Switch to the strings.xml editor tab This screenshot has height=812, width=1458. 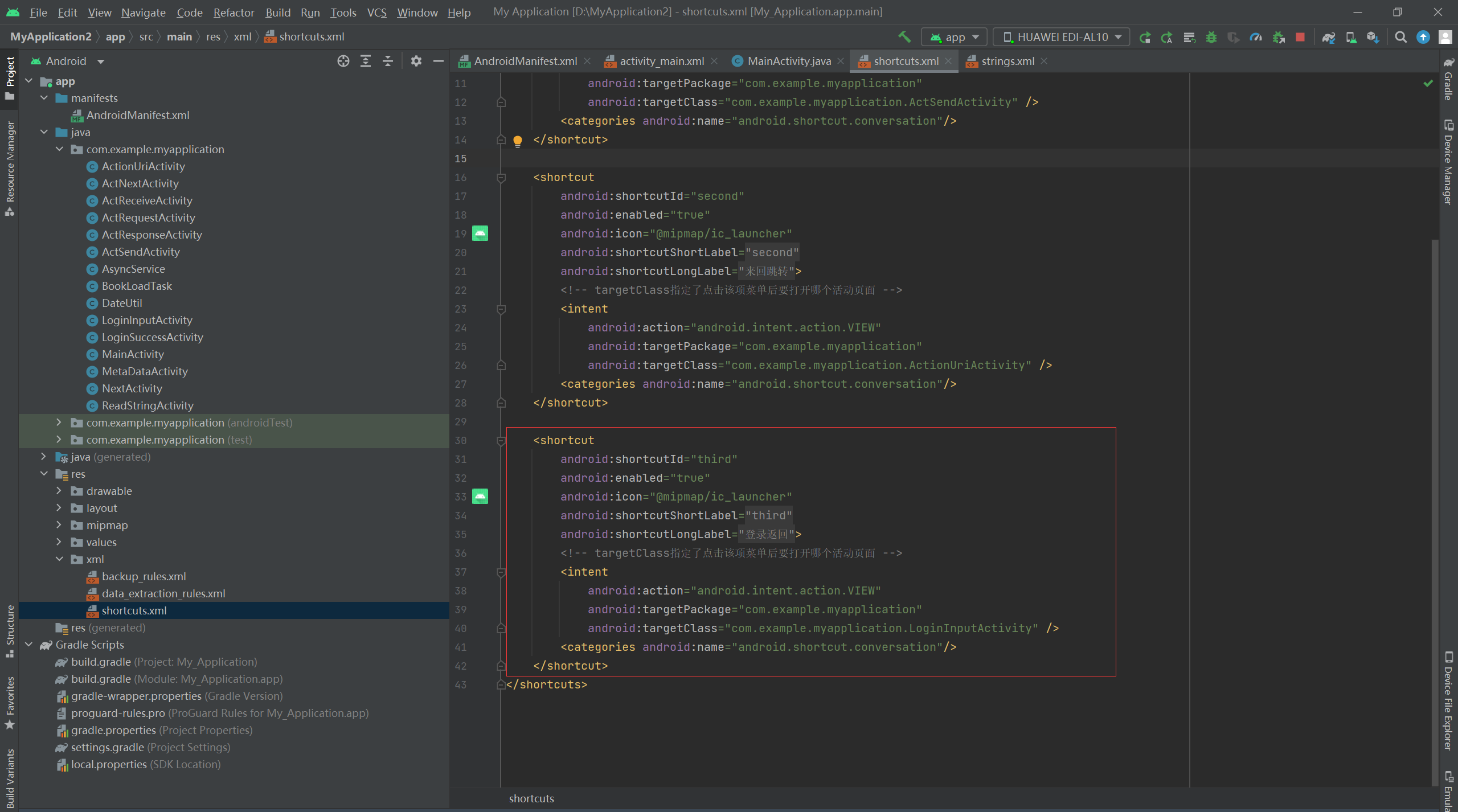point(1007,61)
